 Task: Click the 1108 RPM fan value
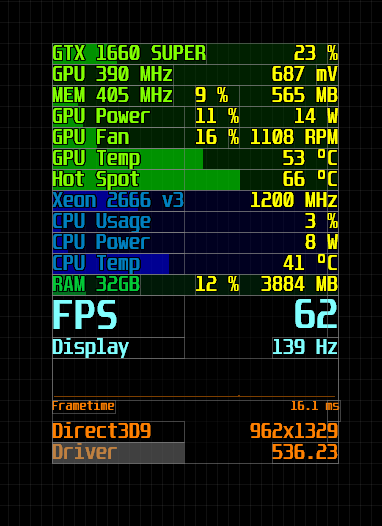[294, 137]
